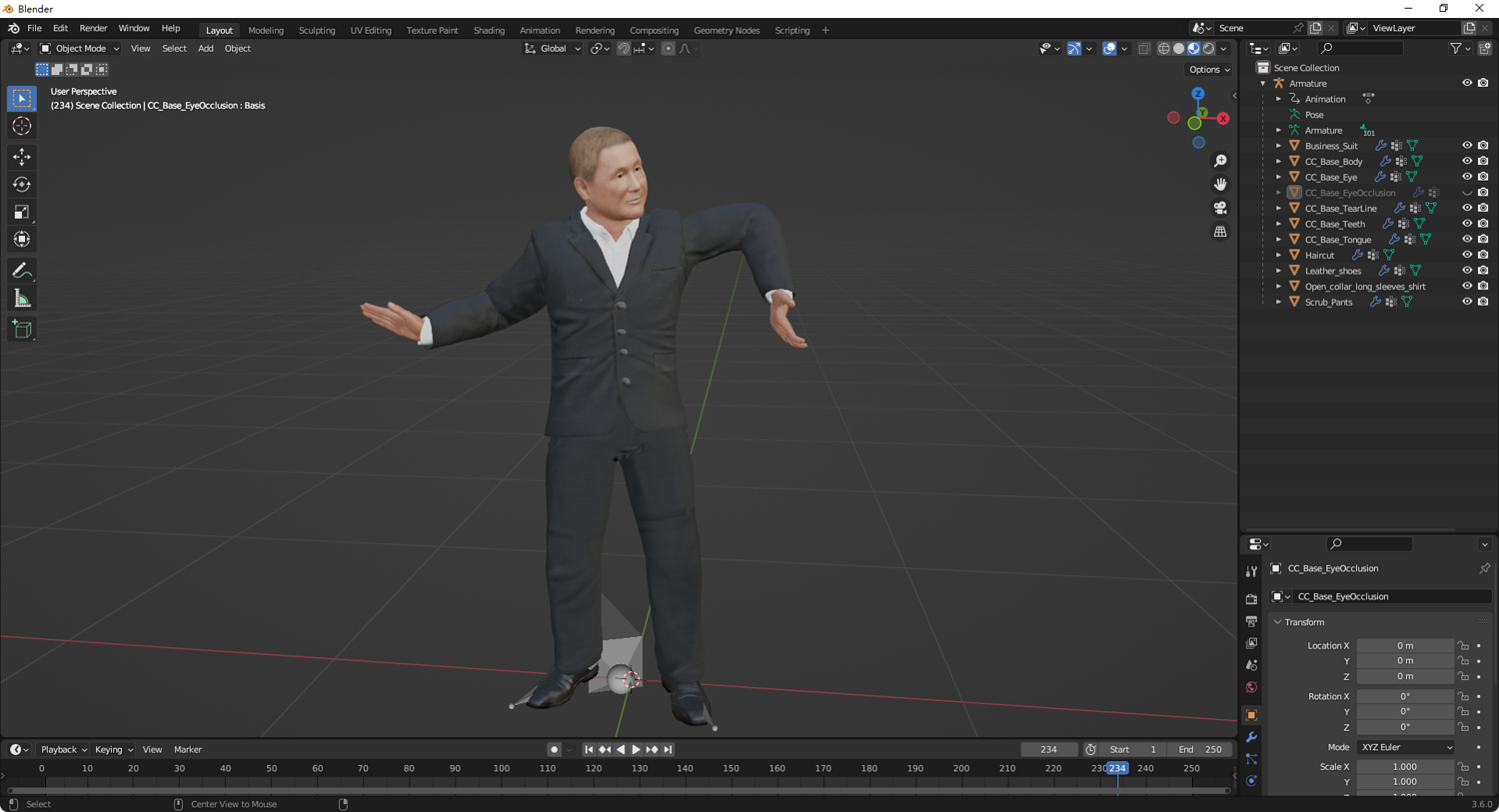
Task: Open the Playback dropdown
Action: [x=63, y=749]
